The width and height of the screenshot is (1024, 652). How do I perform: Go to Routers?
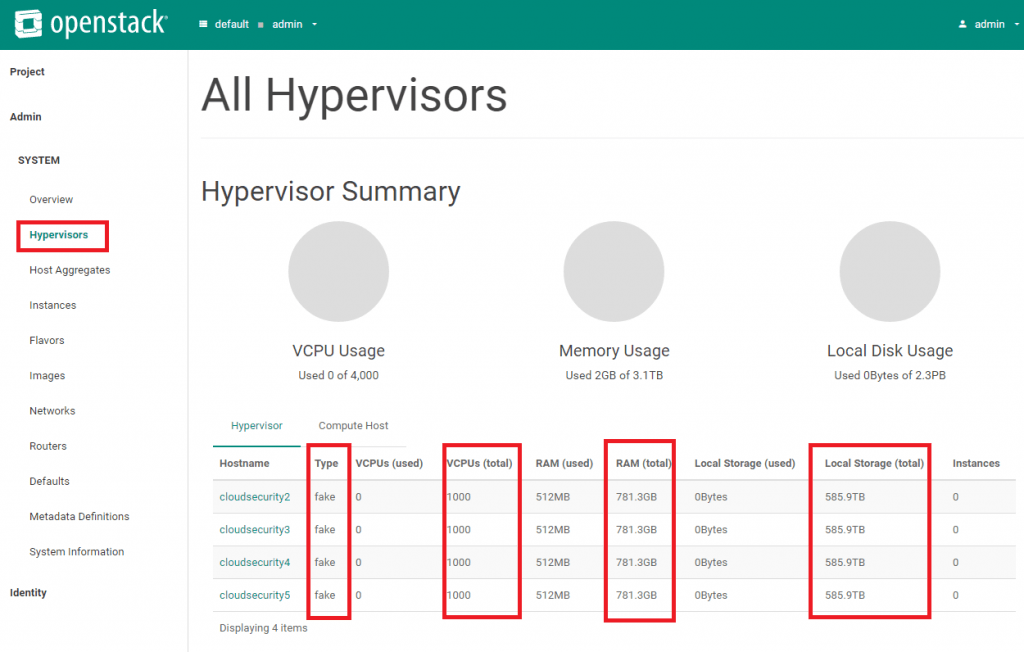[48, 446]
